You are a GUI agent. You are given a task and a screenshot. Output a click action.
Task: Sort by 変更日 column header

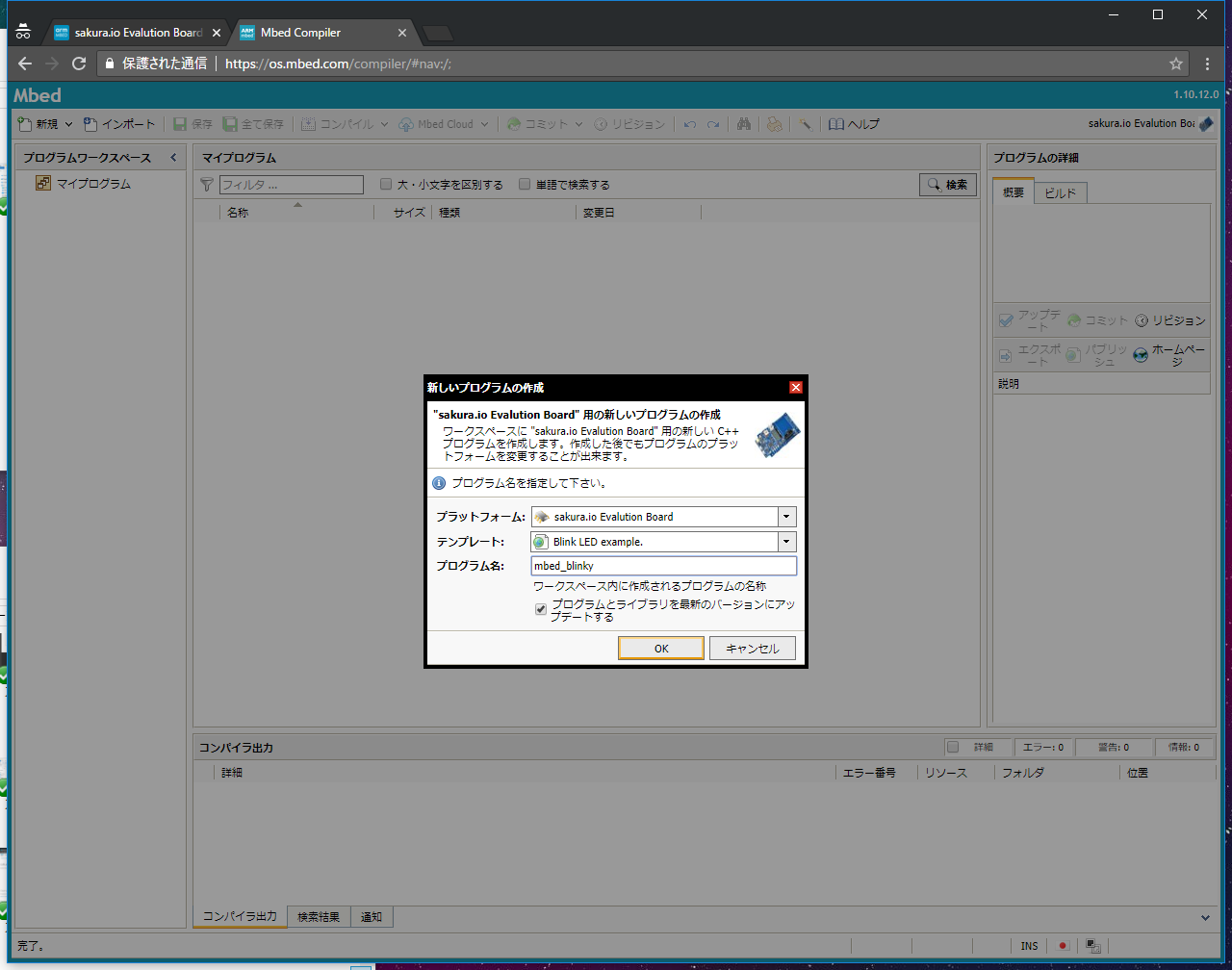click(x=639, y=213)
